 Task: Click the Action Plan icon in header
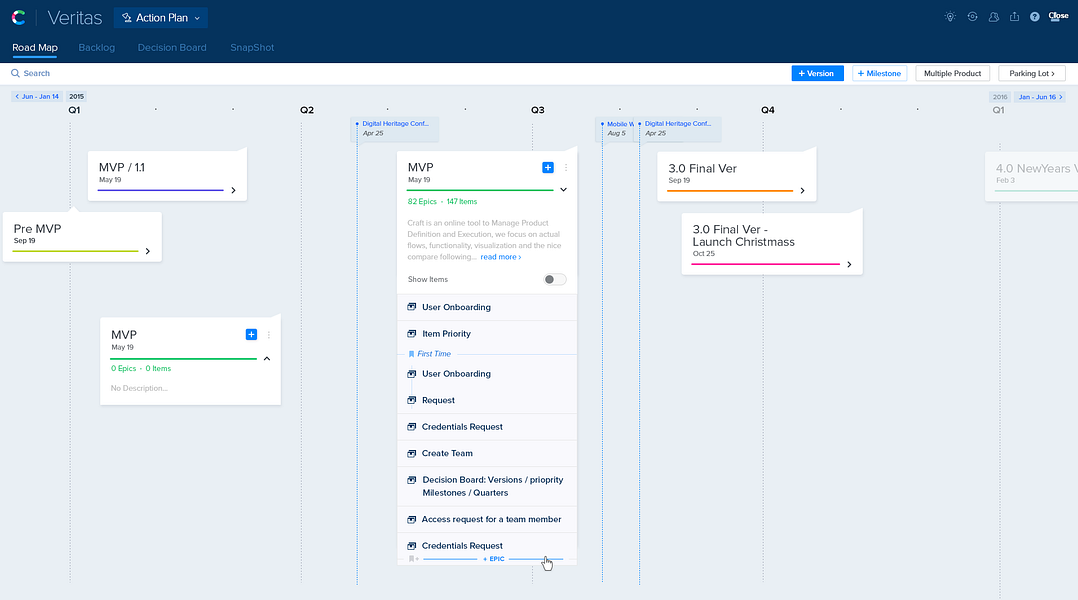pyautogui.click(x=126, y=18)
